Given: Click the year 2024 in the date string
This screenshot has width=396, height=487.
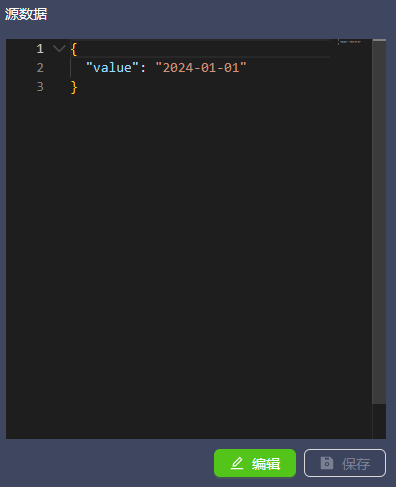Looking at the screenshot, I should pos(178,68).
